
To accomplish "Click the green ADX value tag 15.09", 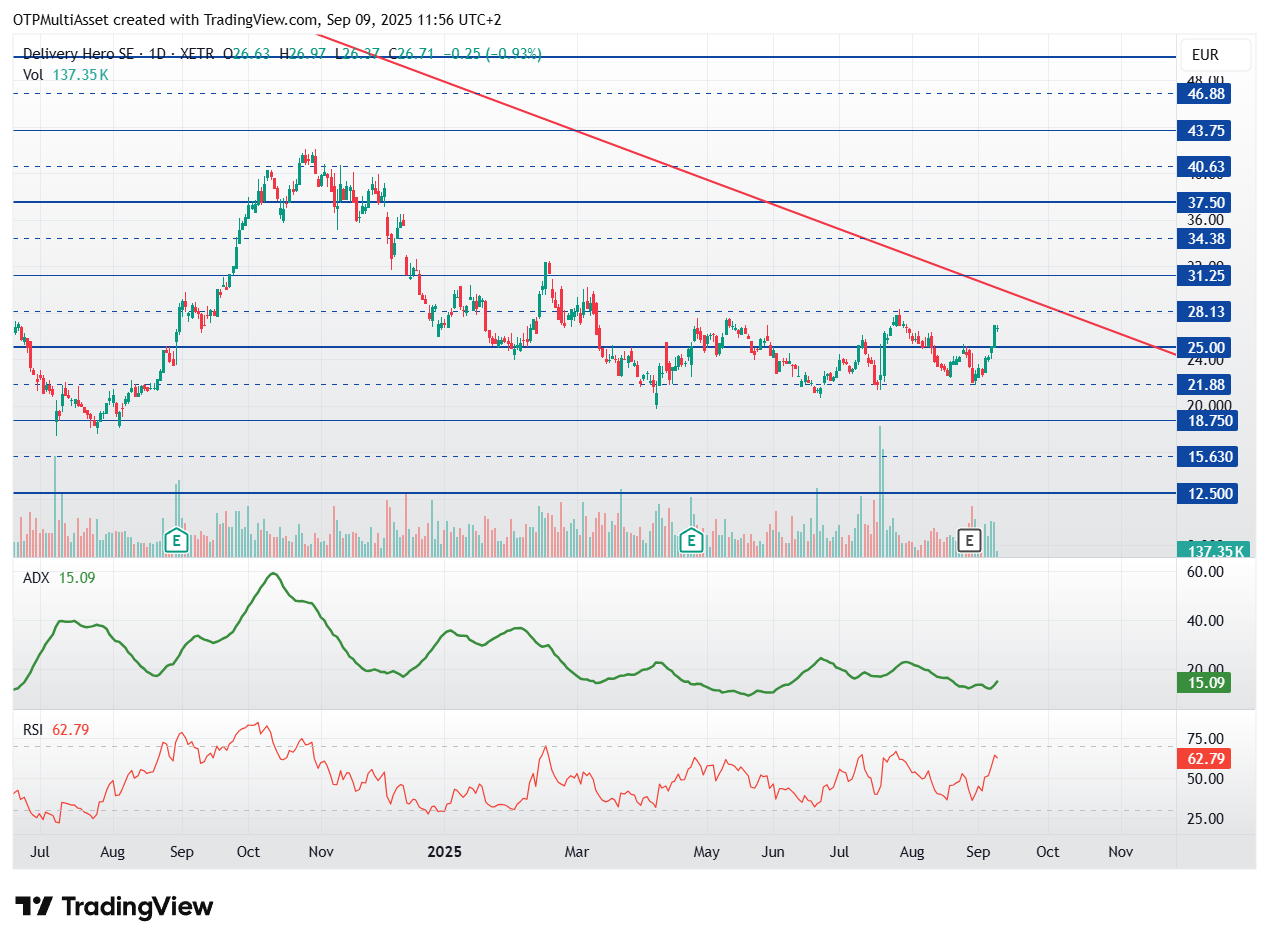I will tap(1203, 683).
